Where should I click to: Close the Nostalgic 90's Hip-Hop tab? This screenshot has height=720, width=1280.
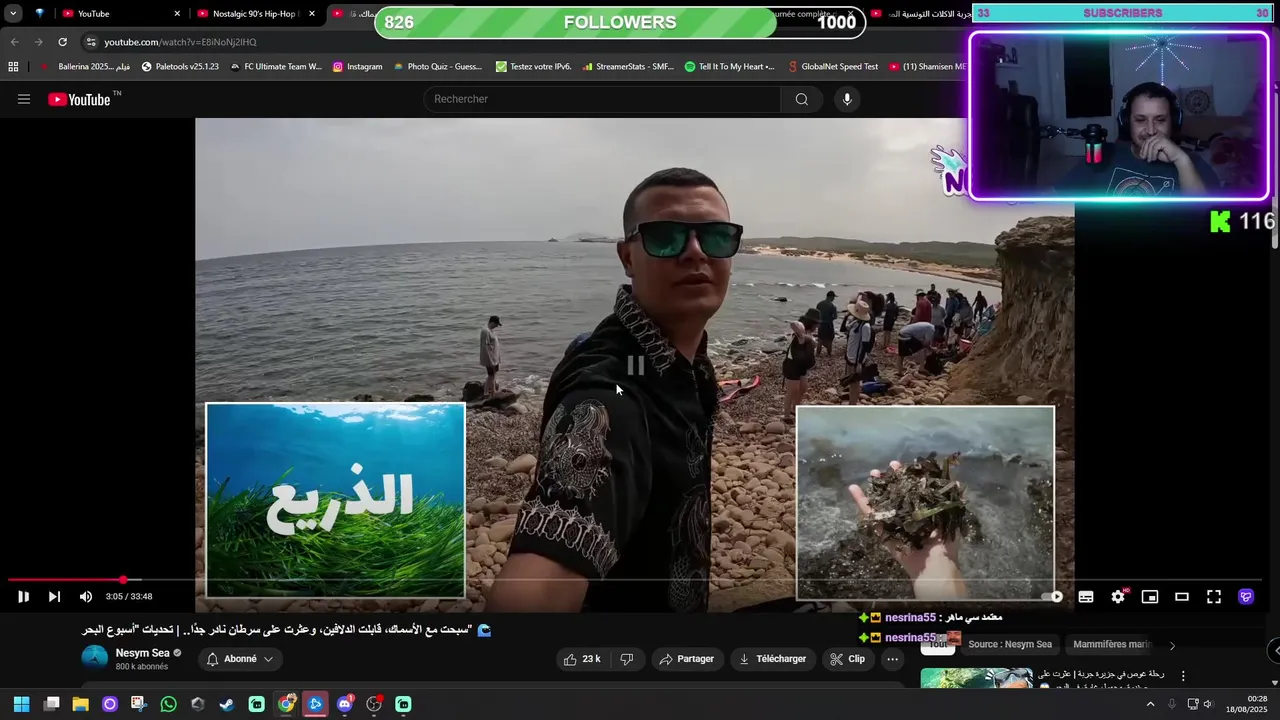[312, 14]
